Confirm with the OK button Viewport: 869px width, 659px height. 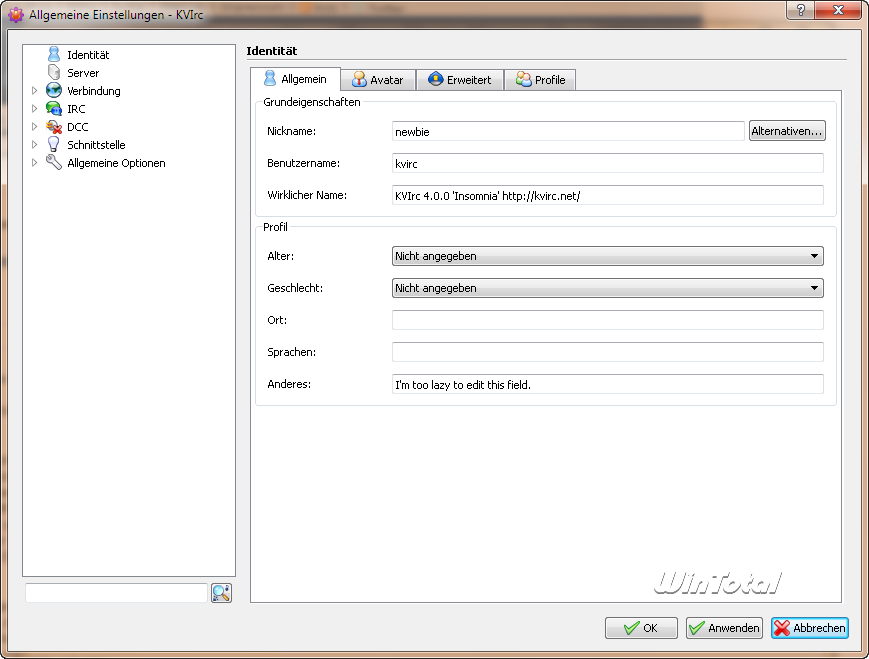pyautogui.click(x=641, y=628)
